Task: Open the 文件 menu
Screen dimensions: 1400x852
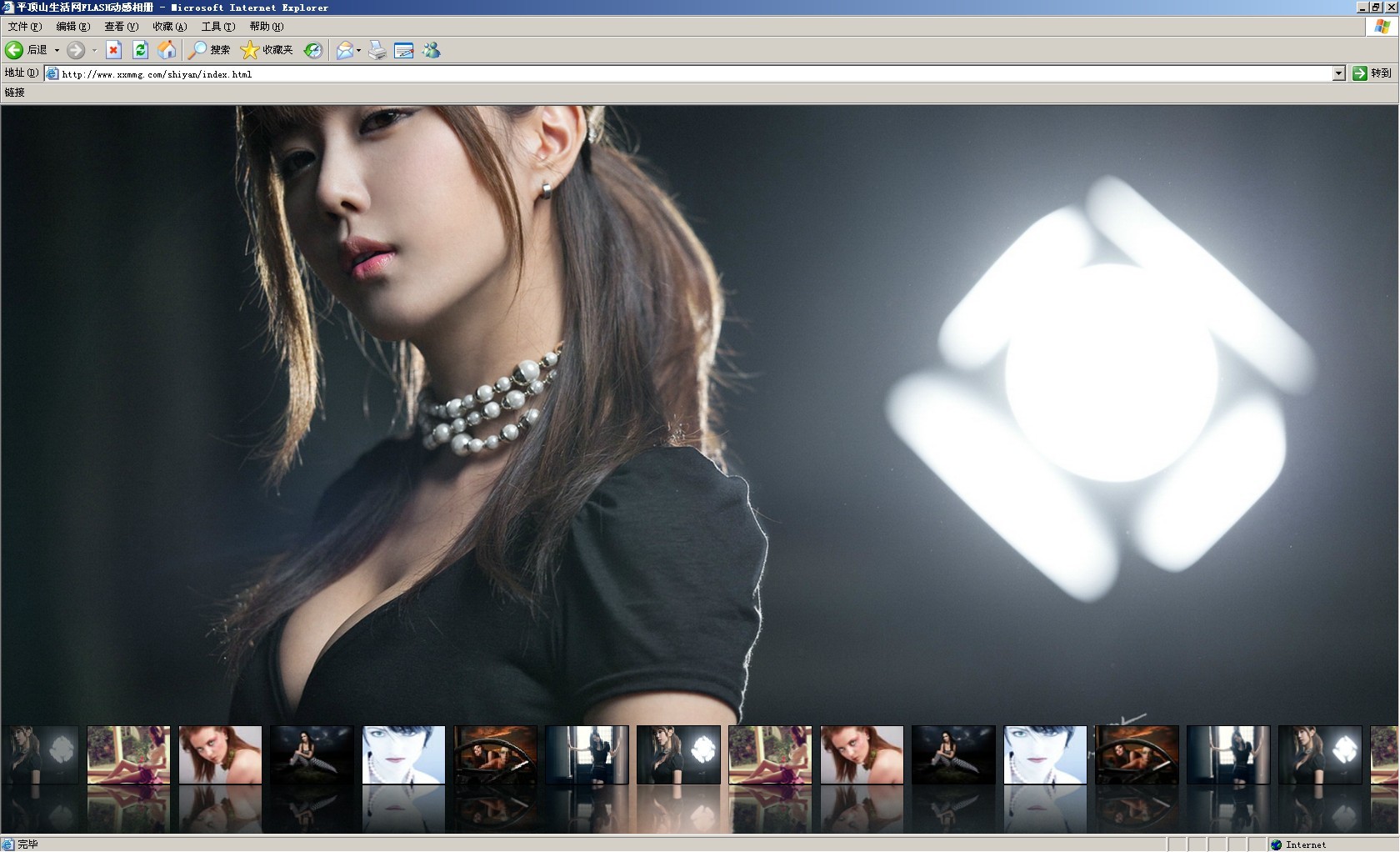Action: 25,27
